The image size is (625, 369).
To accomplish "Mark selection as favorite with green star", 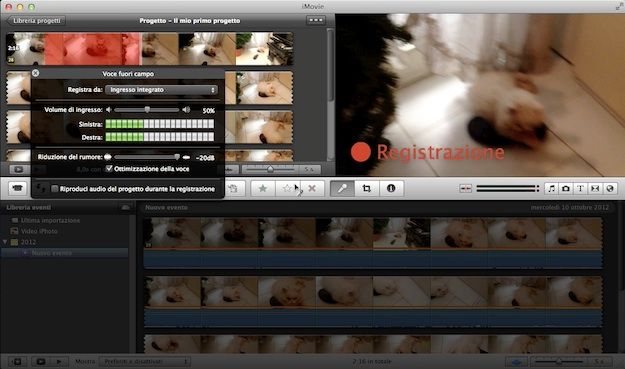I will tap(263, 188).
